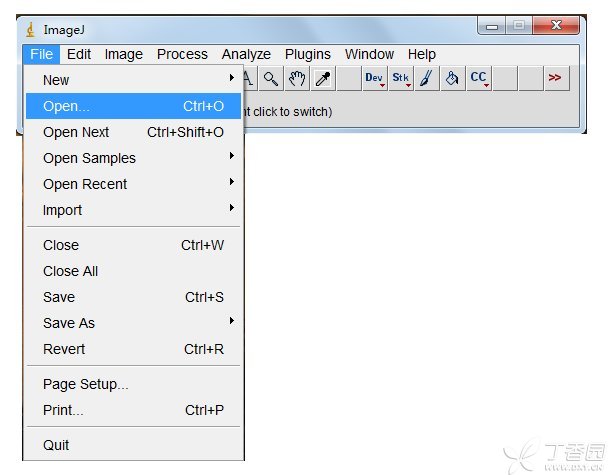The image size is (608, 475).
Task: Open the Process menu
Action: click(182, 54)
